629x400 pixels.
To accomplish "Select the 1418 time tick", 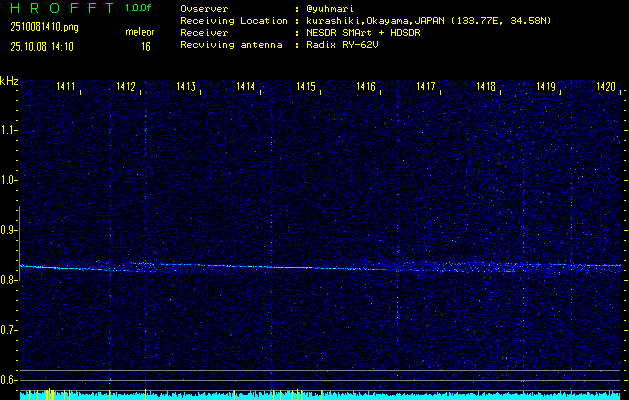I will (x=486, y=88).
